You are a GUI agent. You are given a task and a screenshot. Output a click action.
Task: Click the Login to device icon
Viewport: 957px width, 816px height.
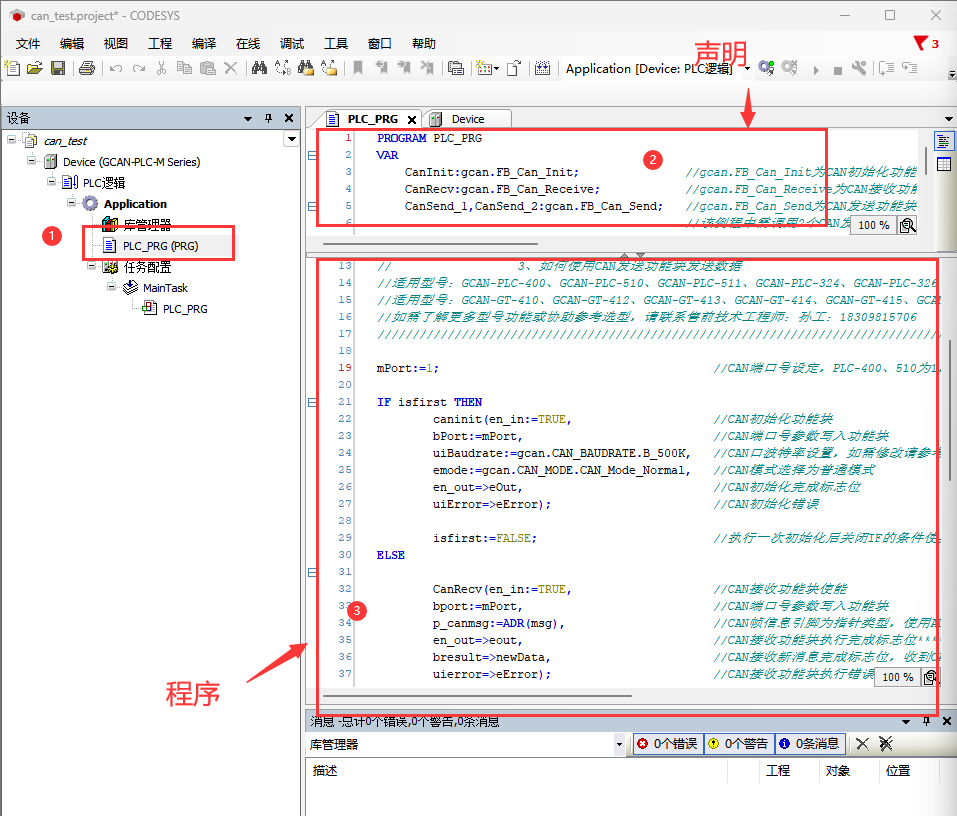tap(766, 68)
